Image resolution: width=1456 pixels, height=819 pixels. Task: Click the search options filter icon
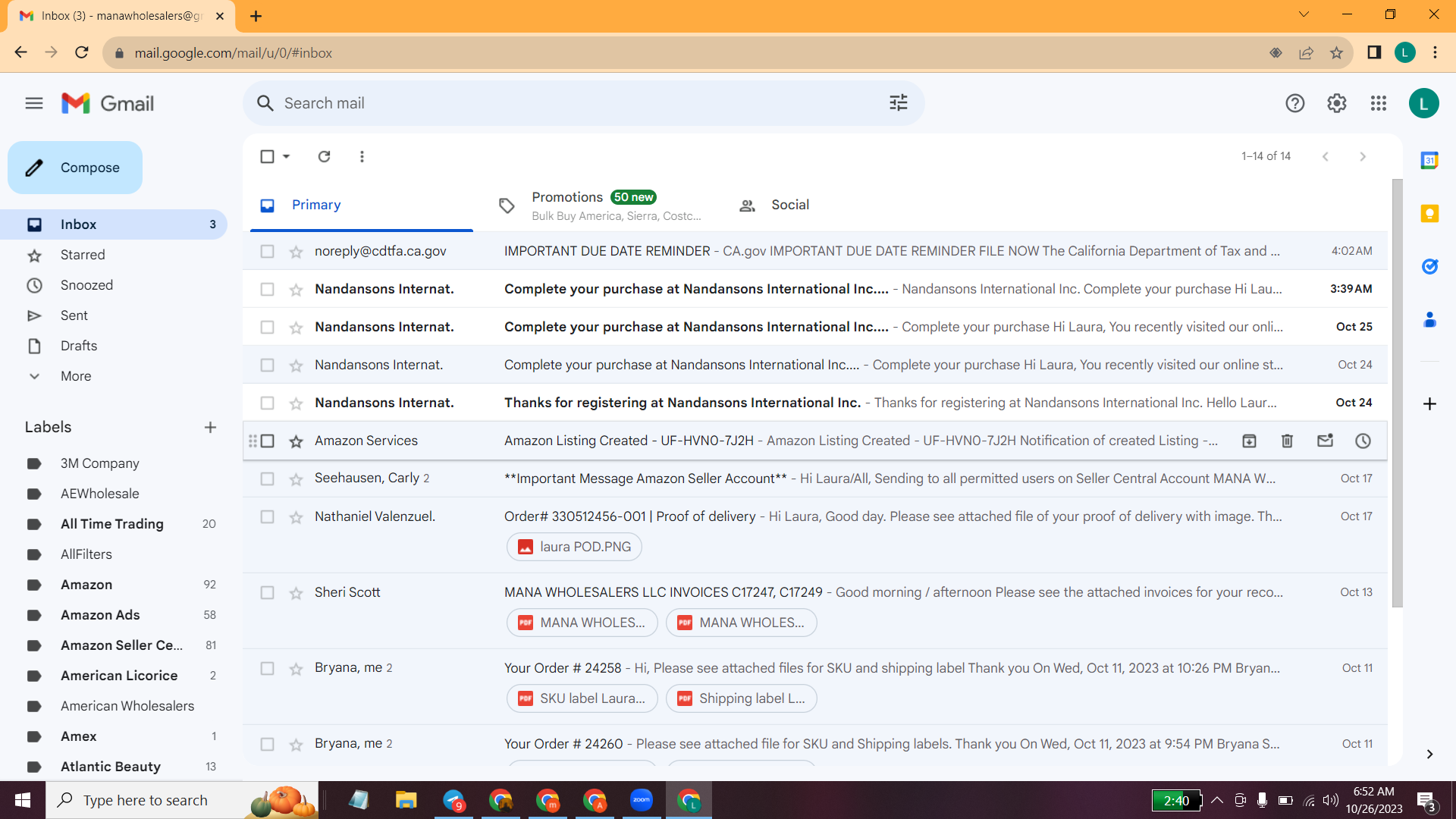click(899, 103)
